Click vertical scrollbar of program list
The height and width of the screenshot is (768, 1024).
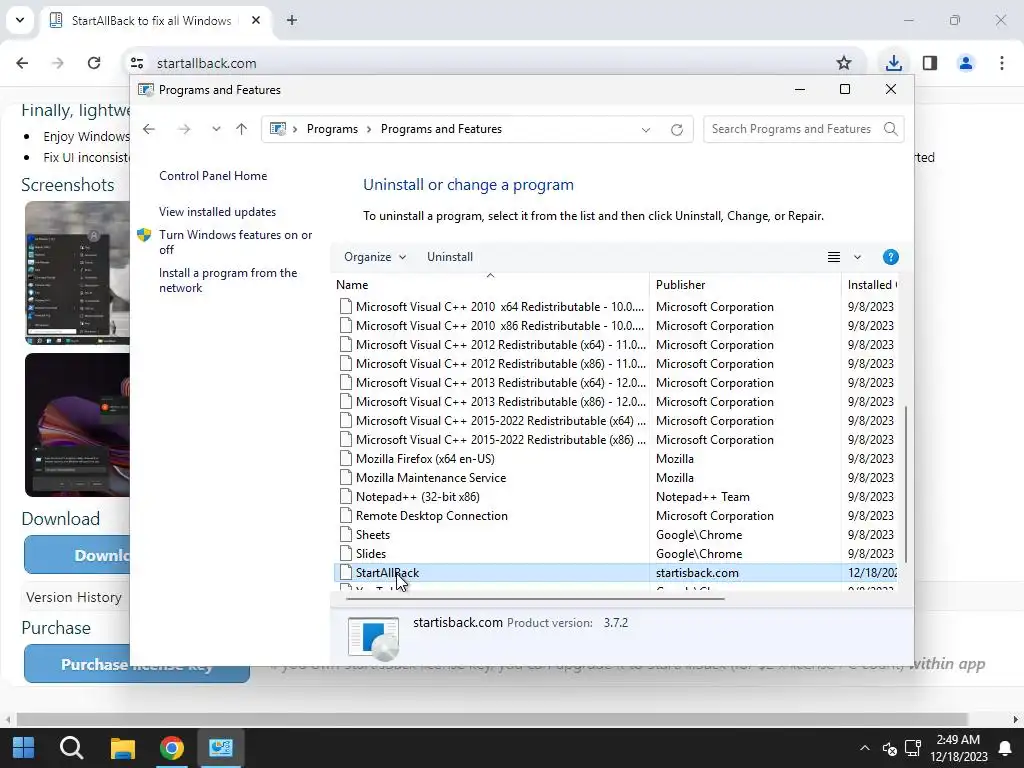(x=905, y=484)
